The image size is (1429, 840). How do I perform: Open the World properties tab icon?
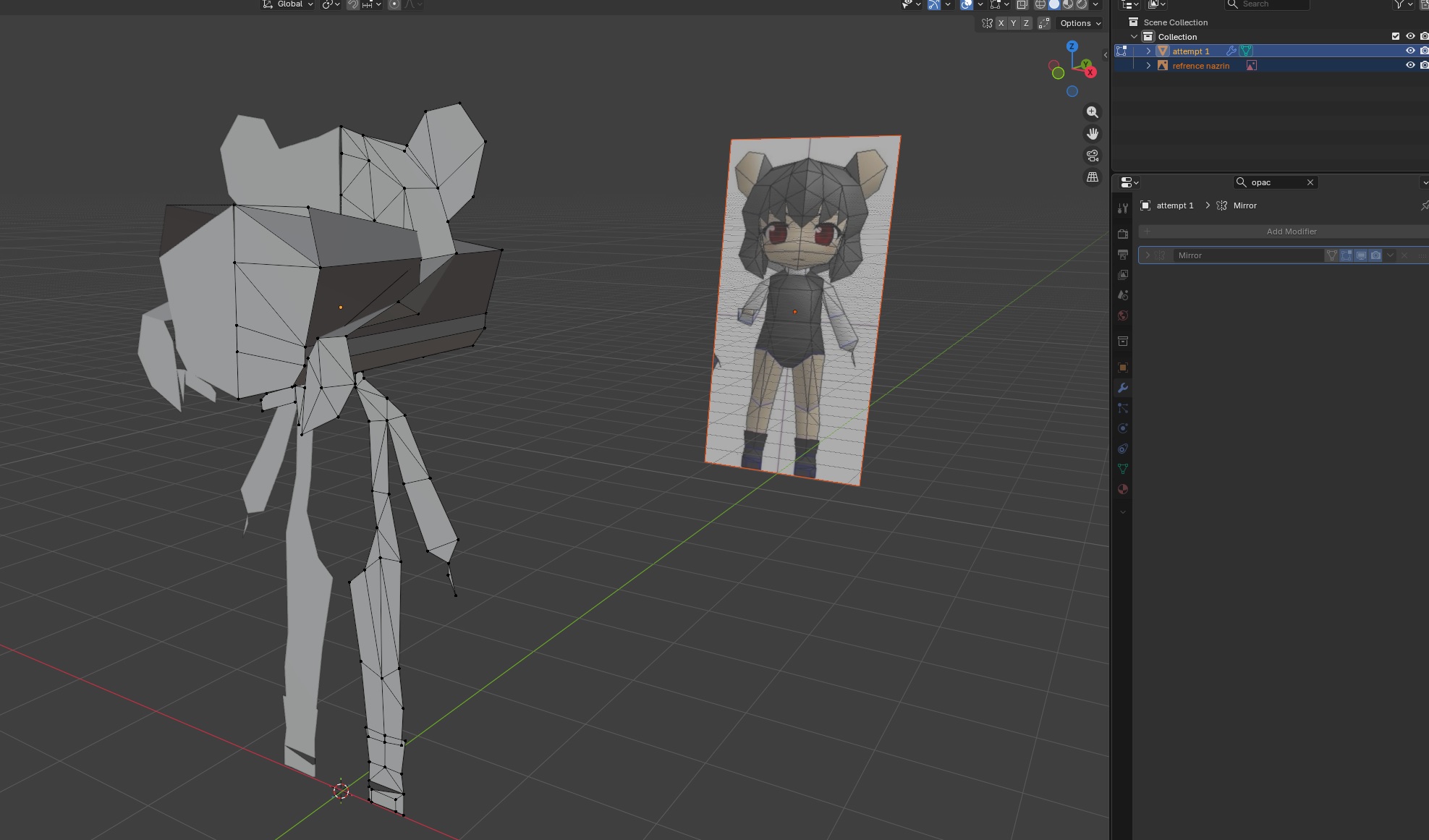tap(1123, 315)
